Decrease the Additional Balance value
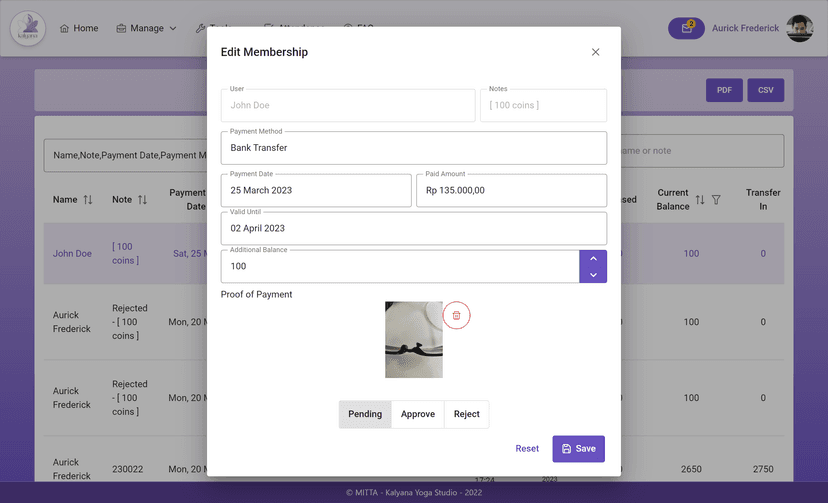This screenshot has width=828, height=503. coord(593,274)
